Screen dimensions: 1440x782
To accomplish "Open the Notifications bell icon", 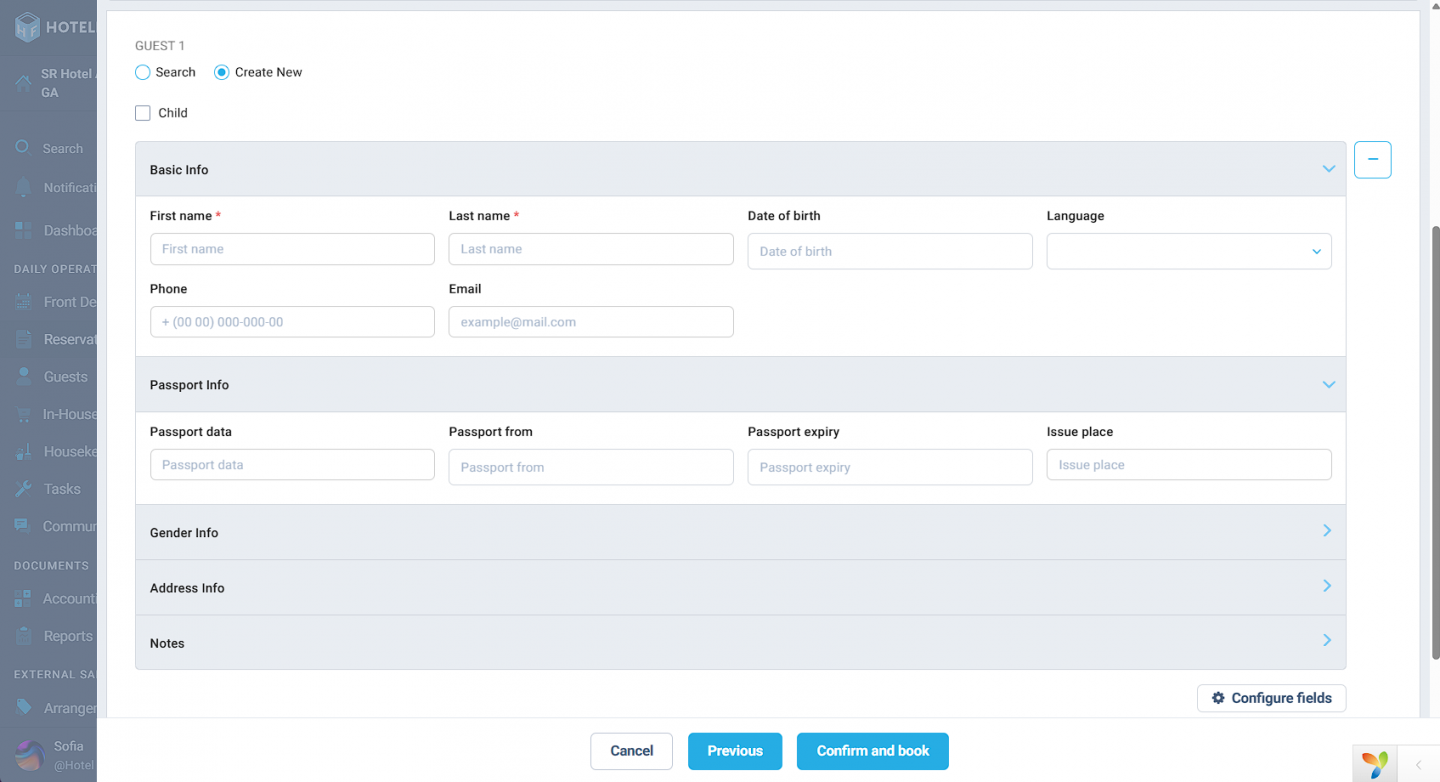I will [23, 188].
